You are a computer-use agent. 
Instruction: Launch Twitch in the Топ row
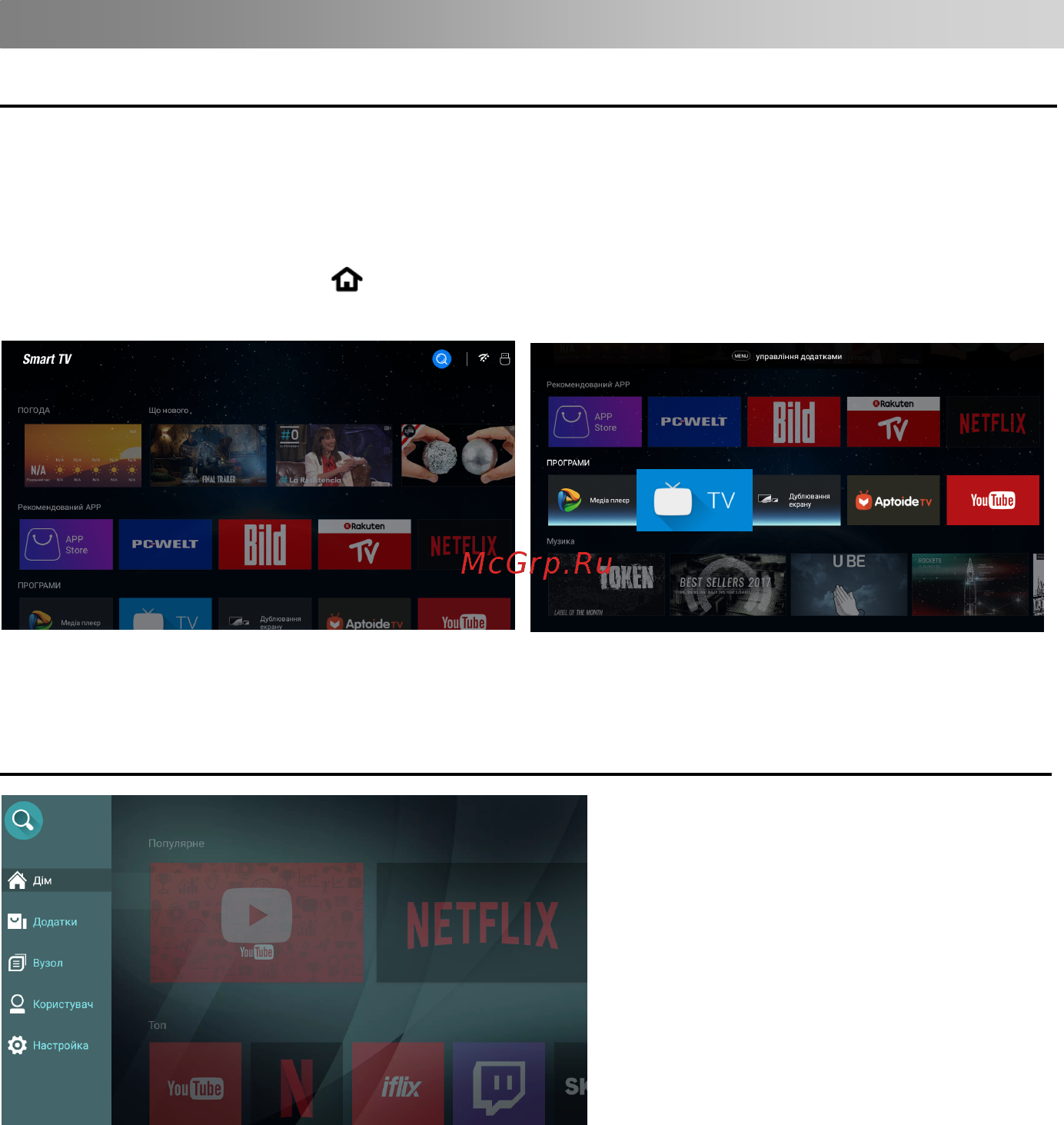click(499, 1083)
